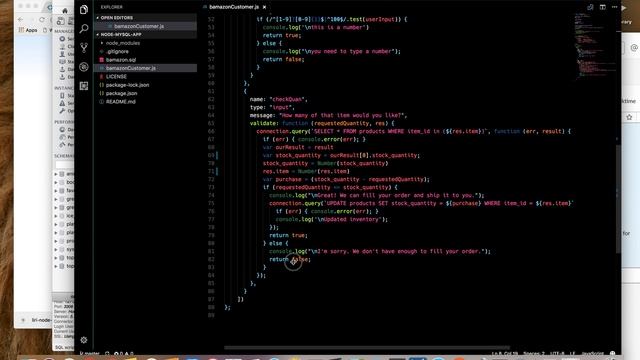Click the JavaScript language mode status item
The image size is (640, 360).
(x=592, y=353)
